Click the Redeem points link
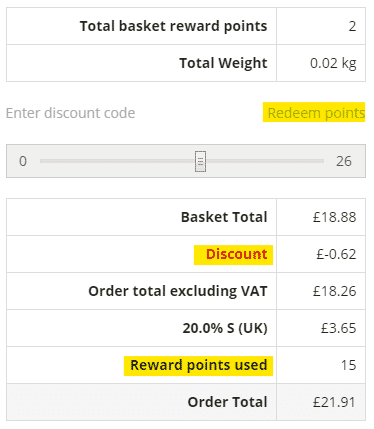Screen dimensions: 374x429 click(316, 113)
